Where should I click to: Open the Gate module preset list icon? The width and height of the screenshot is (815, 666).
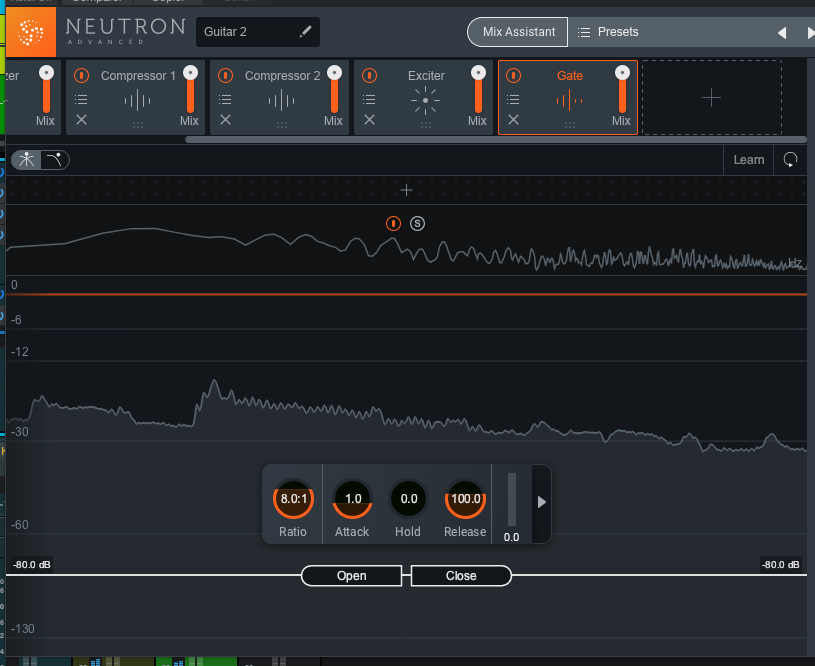click(514, 99)
